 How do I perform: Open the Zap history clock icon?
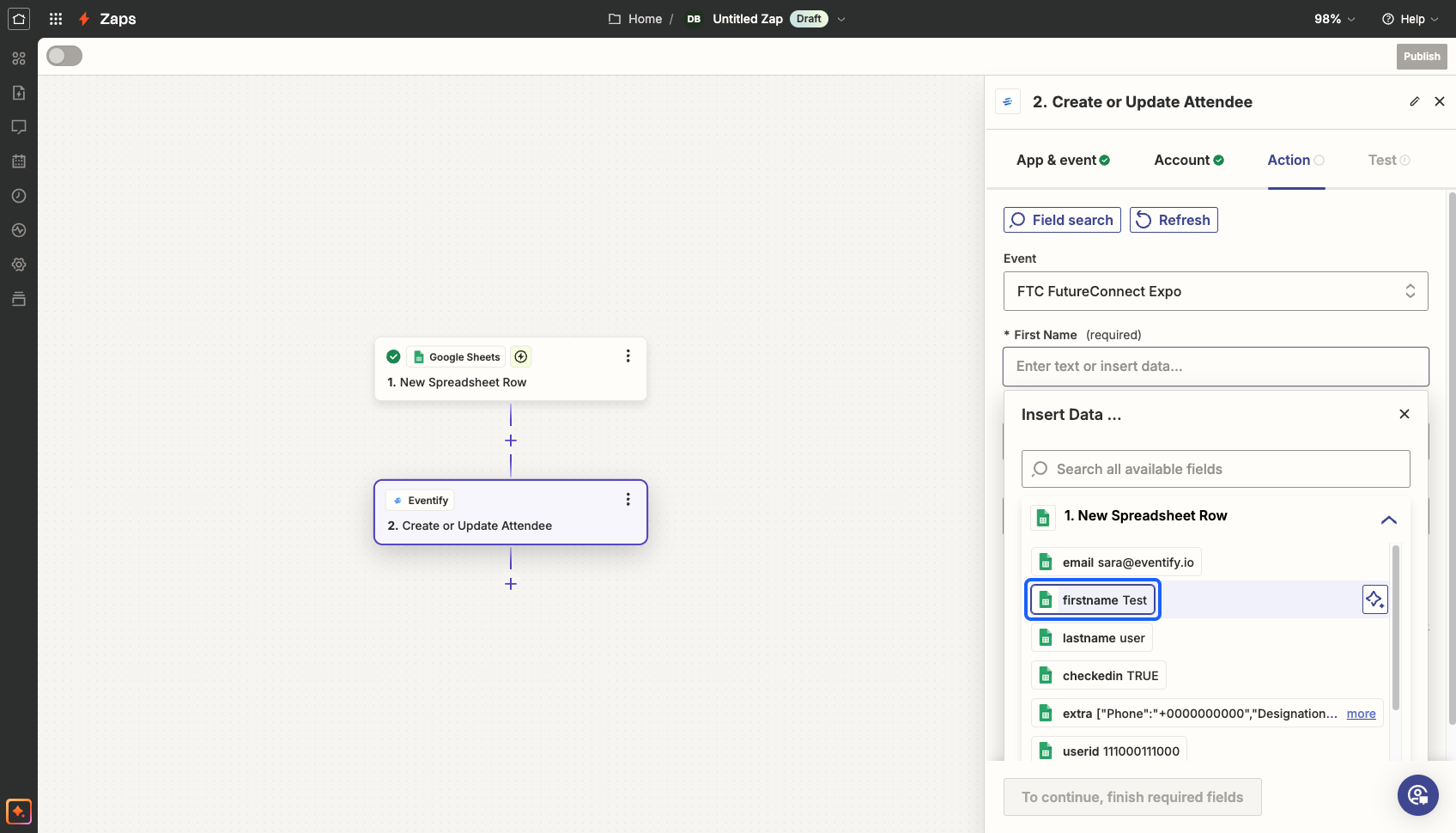pyautogui.click(x=18, y=196)
